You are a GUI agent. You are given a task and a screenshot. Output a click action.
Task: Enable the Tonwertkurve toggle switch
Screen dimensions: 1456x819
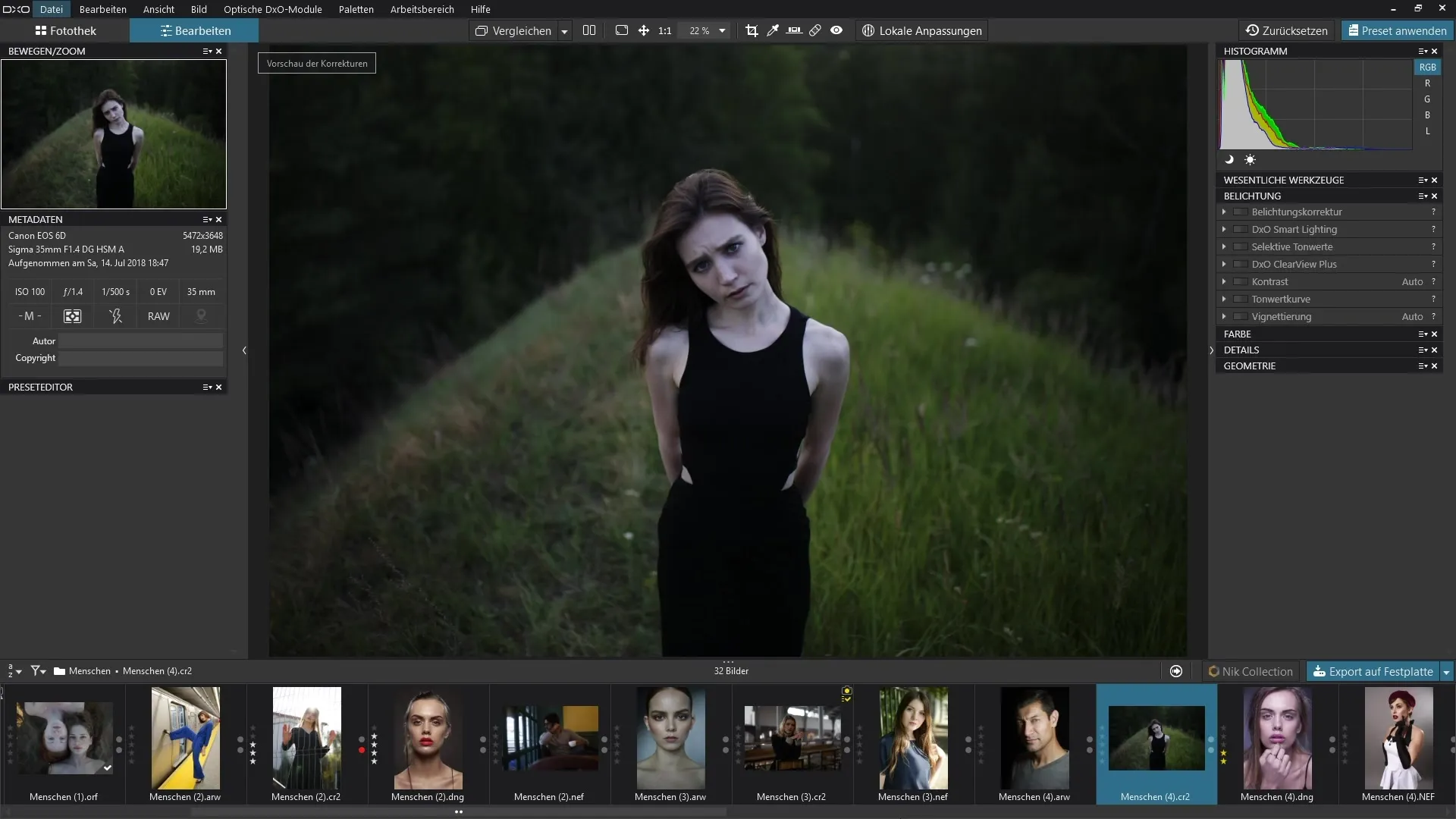pos(1240,299)
